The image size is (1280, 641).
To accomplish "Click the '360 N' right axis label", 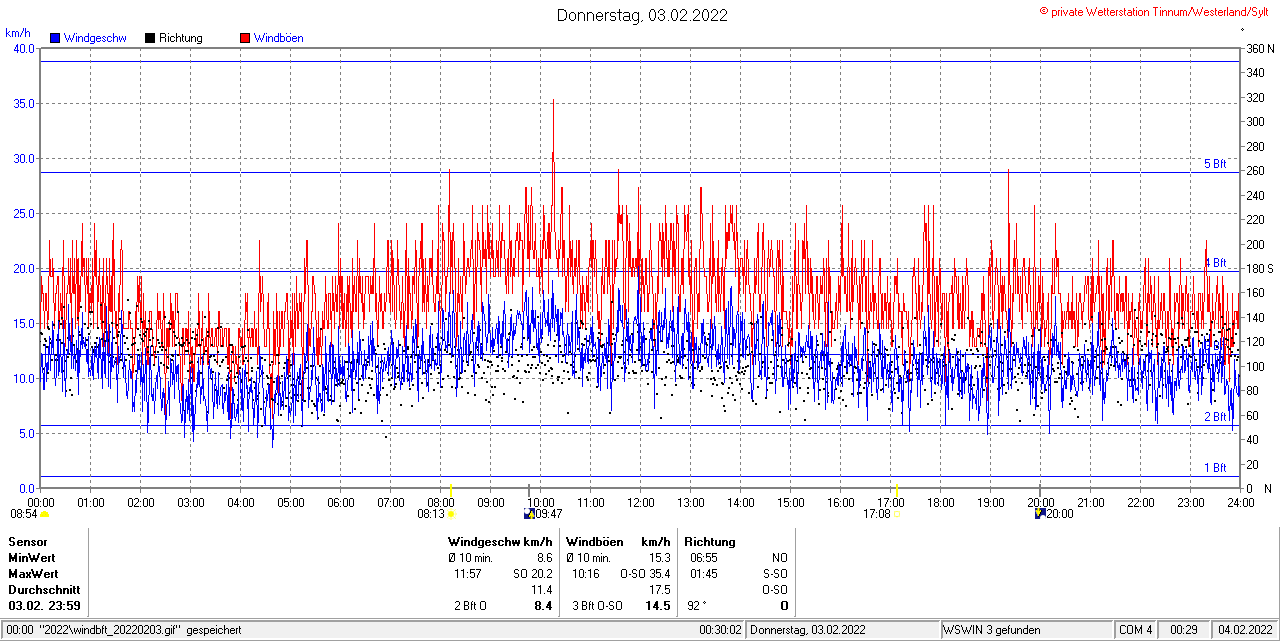I will 1261,49.
